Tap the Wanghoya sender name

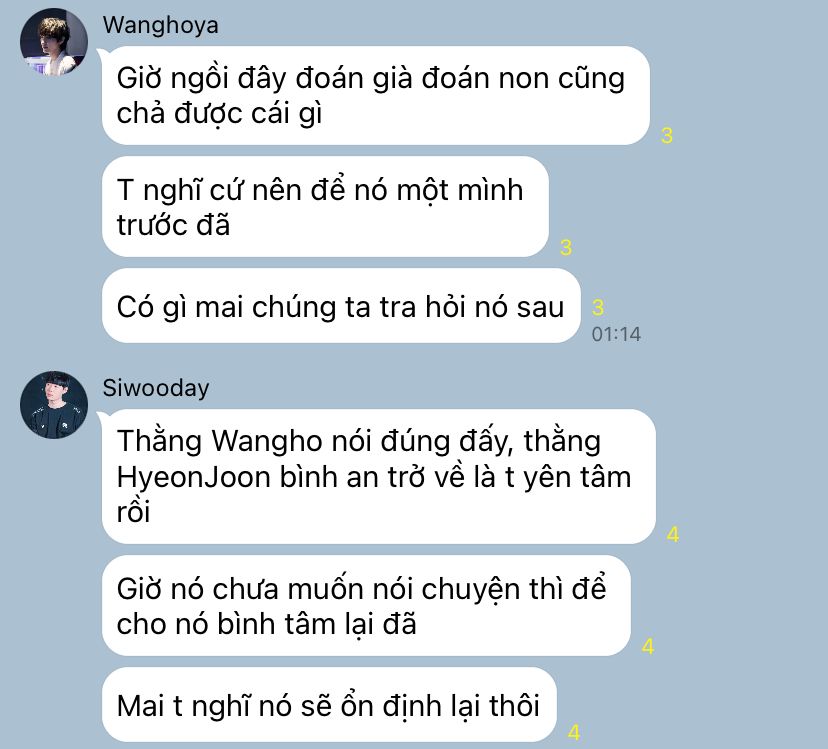tap(161, 25)
